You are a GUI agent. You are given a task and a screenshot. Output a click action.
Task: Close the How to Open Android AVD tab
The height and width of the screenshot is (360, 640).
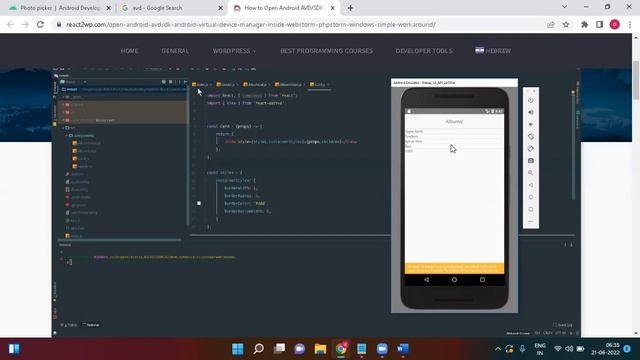tap(333, 8)
